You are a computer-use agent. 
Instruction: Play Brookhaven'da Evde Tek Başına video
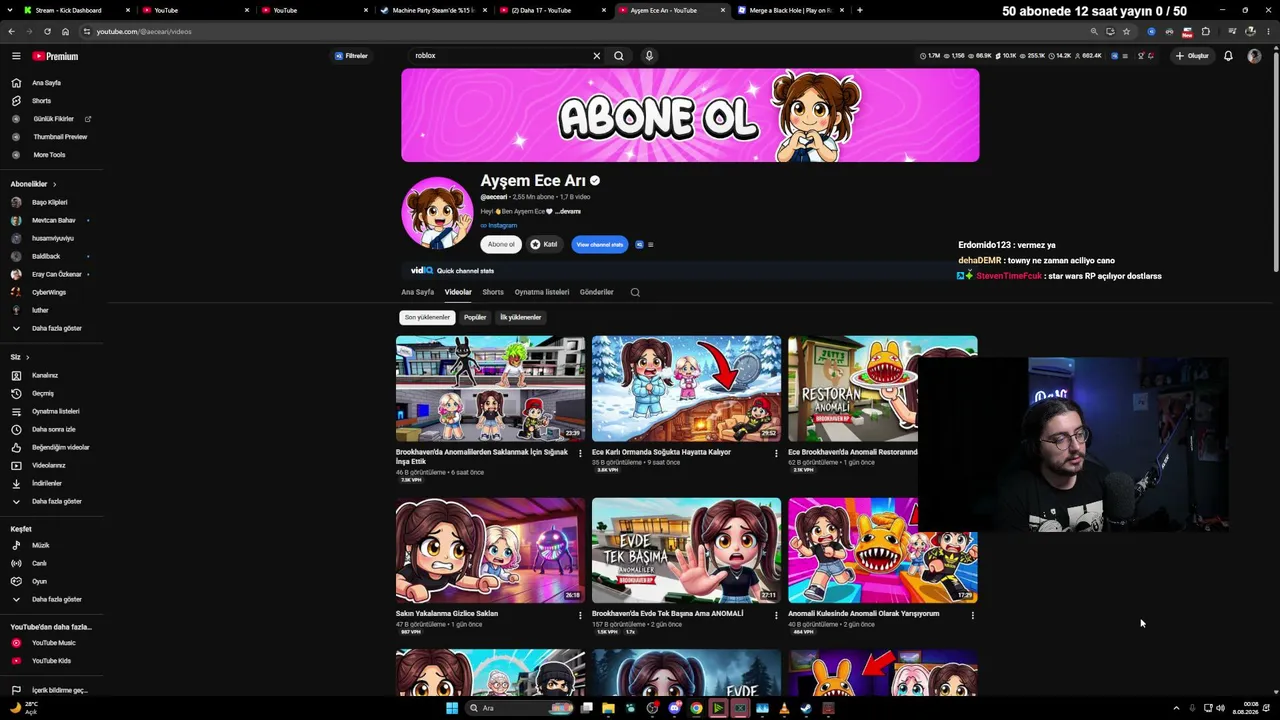tap(686, 551)
